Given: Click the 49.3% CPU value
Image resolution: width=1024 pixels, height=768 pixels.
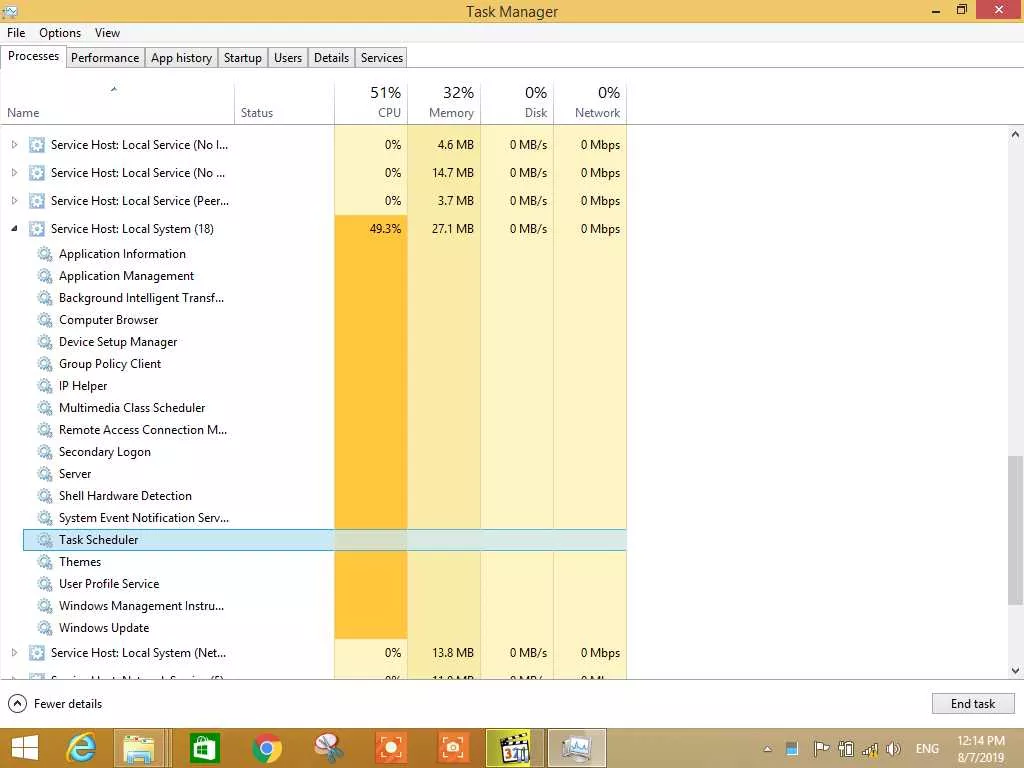Looking at the screenshot, I should 385,229.
